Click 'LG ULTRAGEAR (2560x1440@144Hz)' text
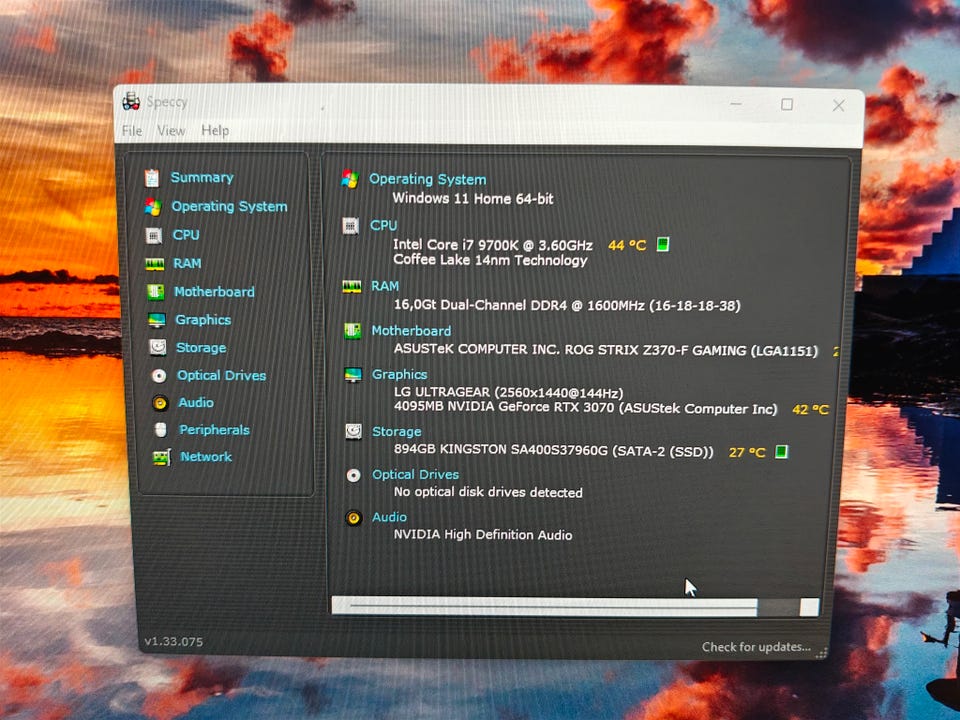 [x=508, y=392]
